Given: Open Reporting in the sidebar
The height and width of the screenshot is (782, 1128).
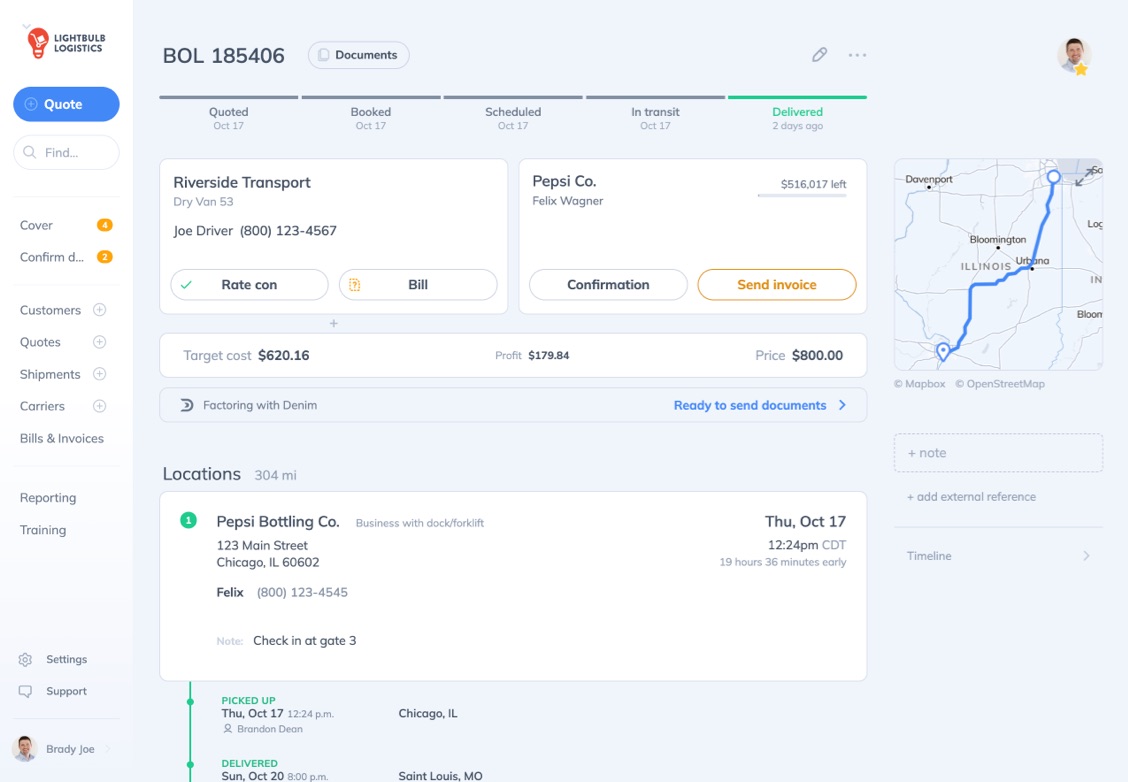Looking at the screenshot, I should pos(47,498).
